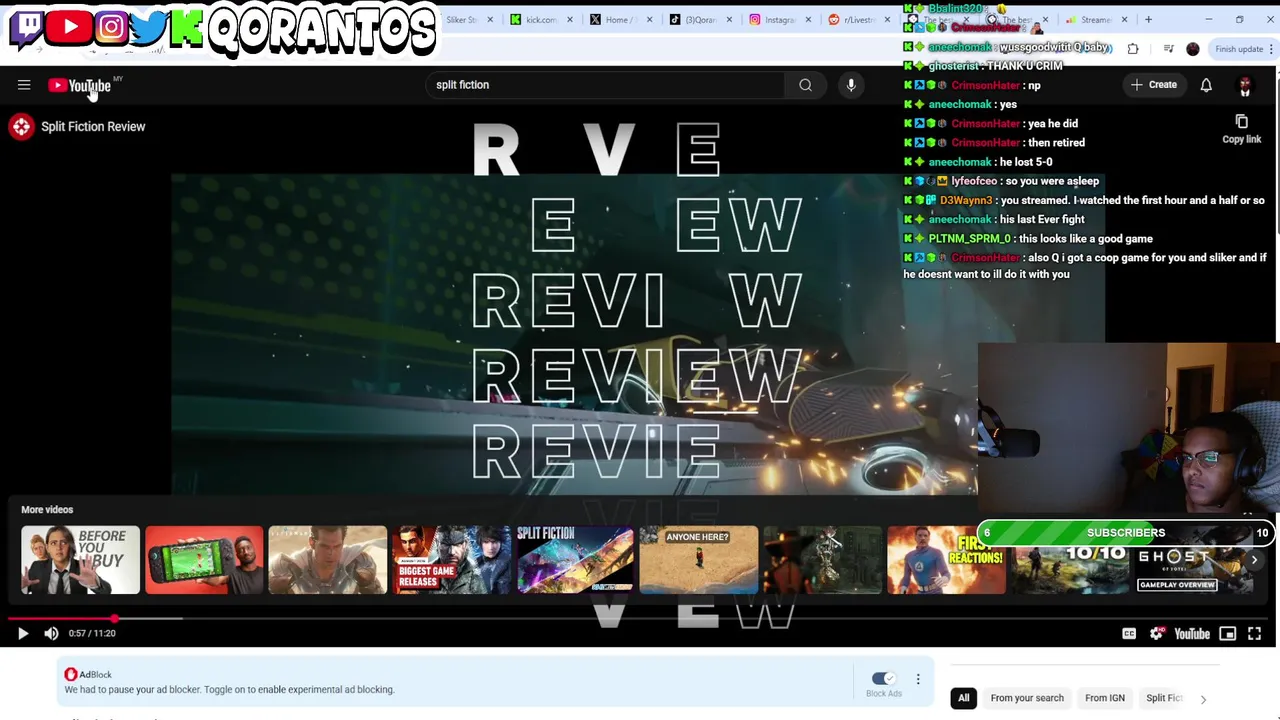Screen dimensions: 1280x720
Task: Open the Before You Buy thumbnail
Action: click(81, 560)
